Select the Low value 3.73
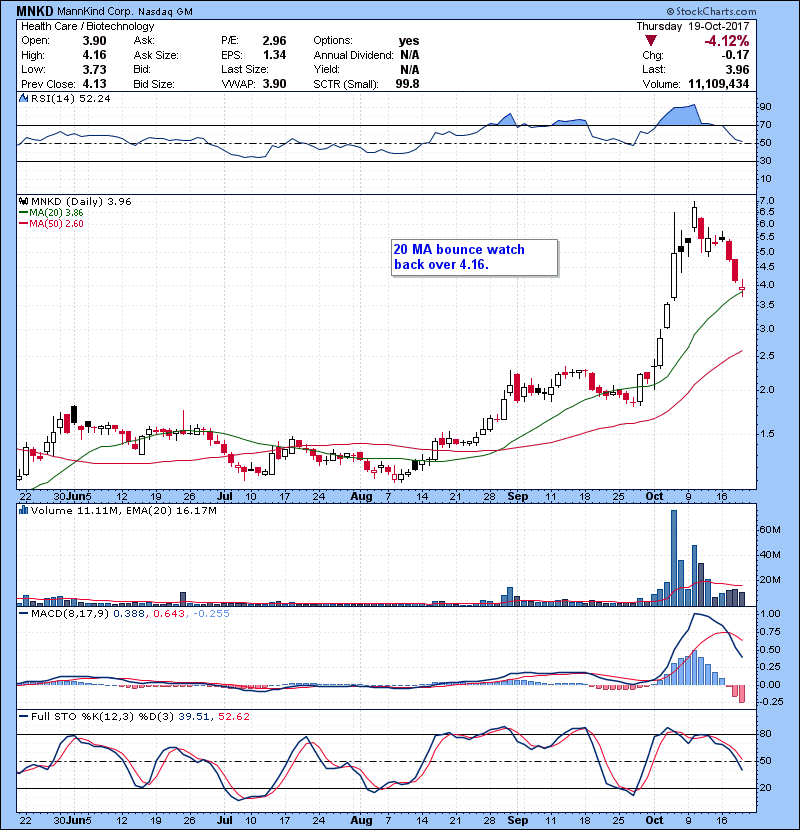This screenshot has height=830, width=800. coord(94,69)
